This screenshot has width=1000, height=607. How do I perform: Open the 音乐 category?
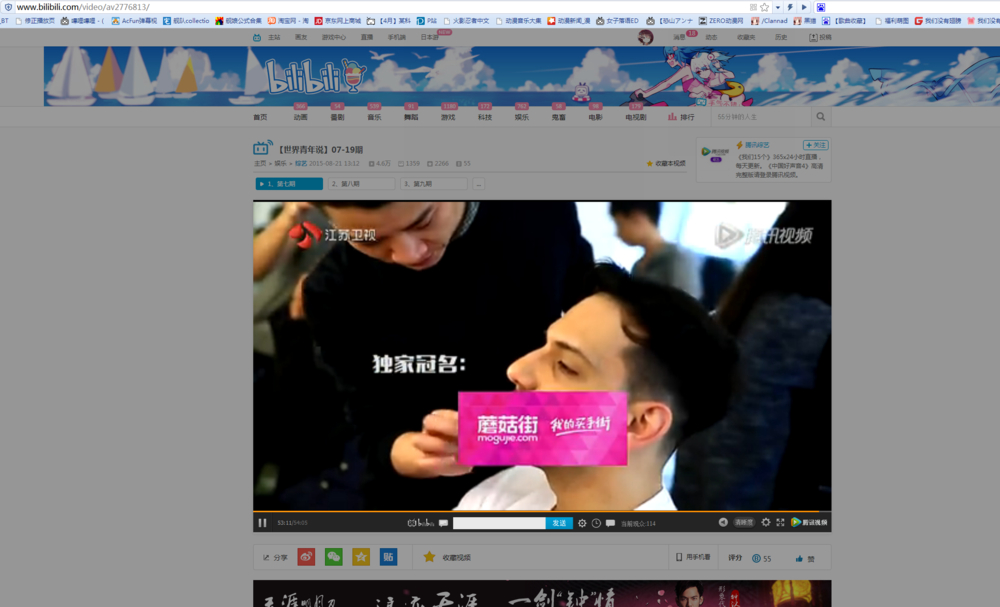click(x=374, y=117)
